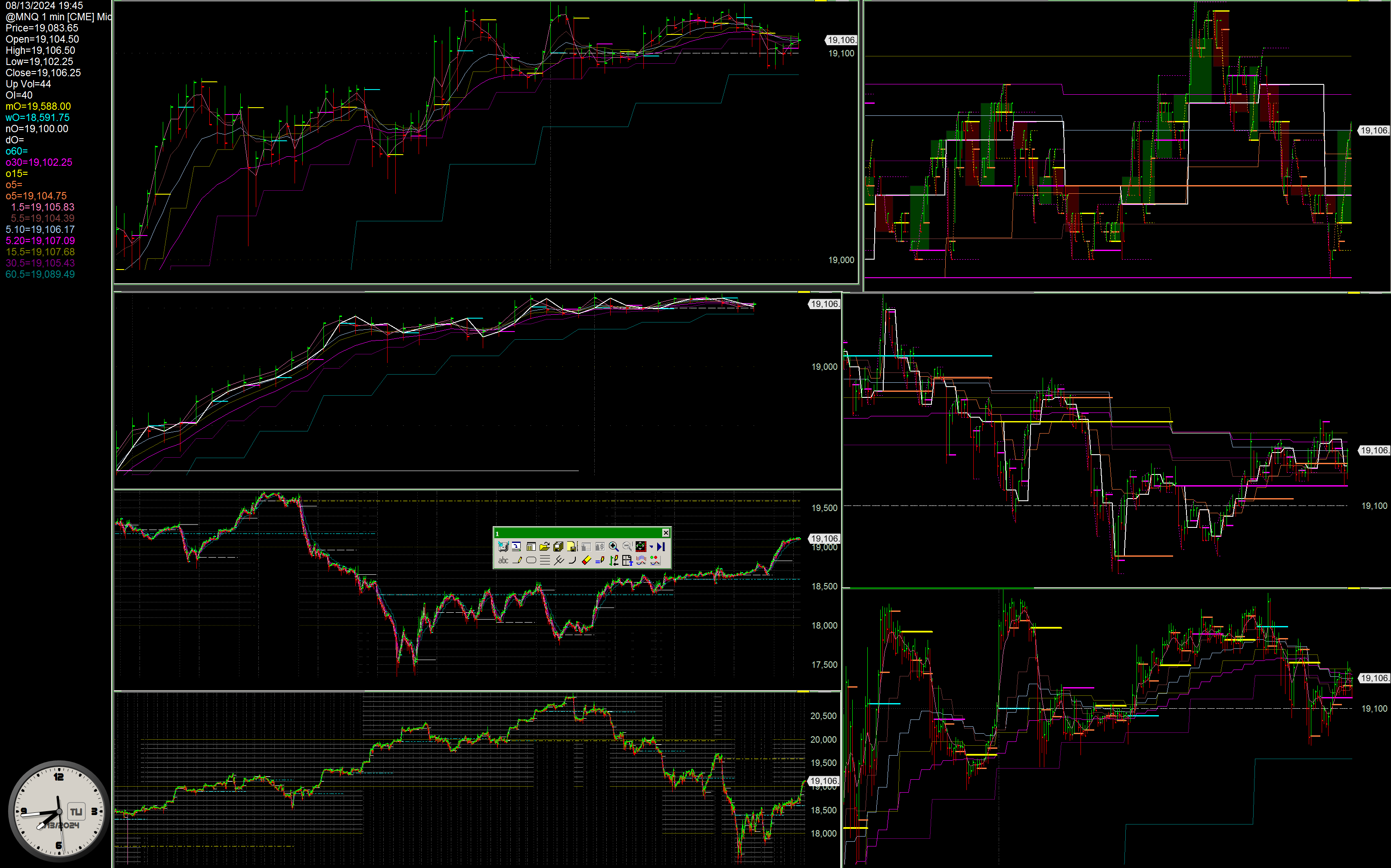The image size is (1391, 868).
Task: Click the open folder workspace icon
Action: [x=545, y=546]
